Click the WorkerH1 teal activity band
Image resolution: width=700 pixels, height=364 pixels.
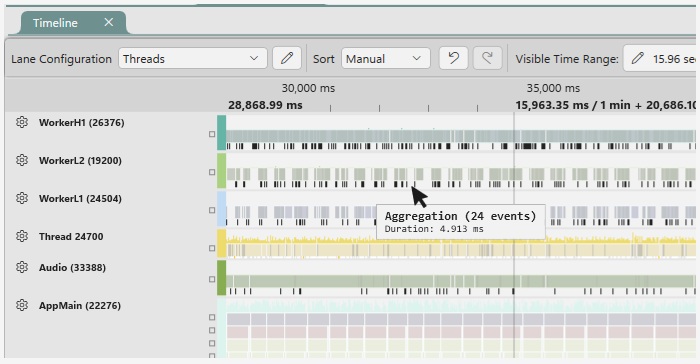coord(461,136)
